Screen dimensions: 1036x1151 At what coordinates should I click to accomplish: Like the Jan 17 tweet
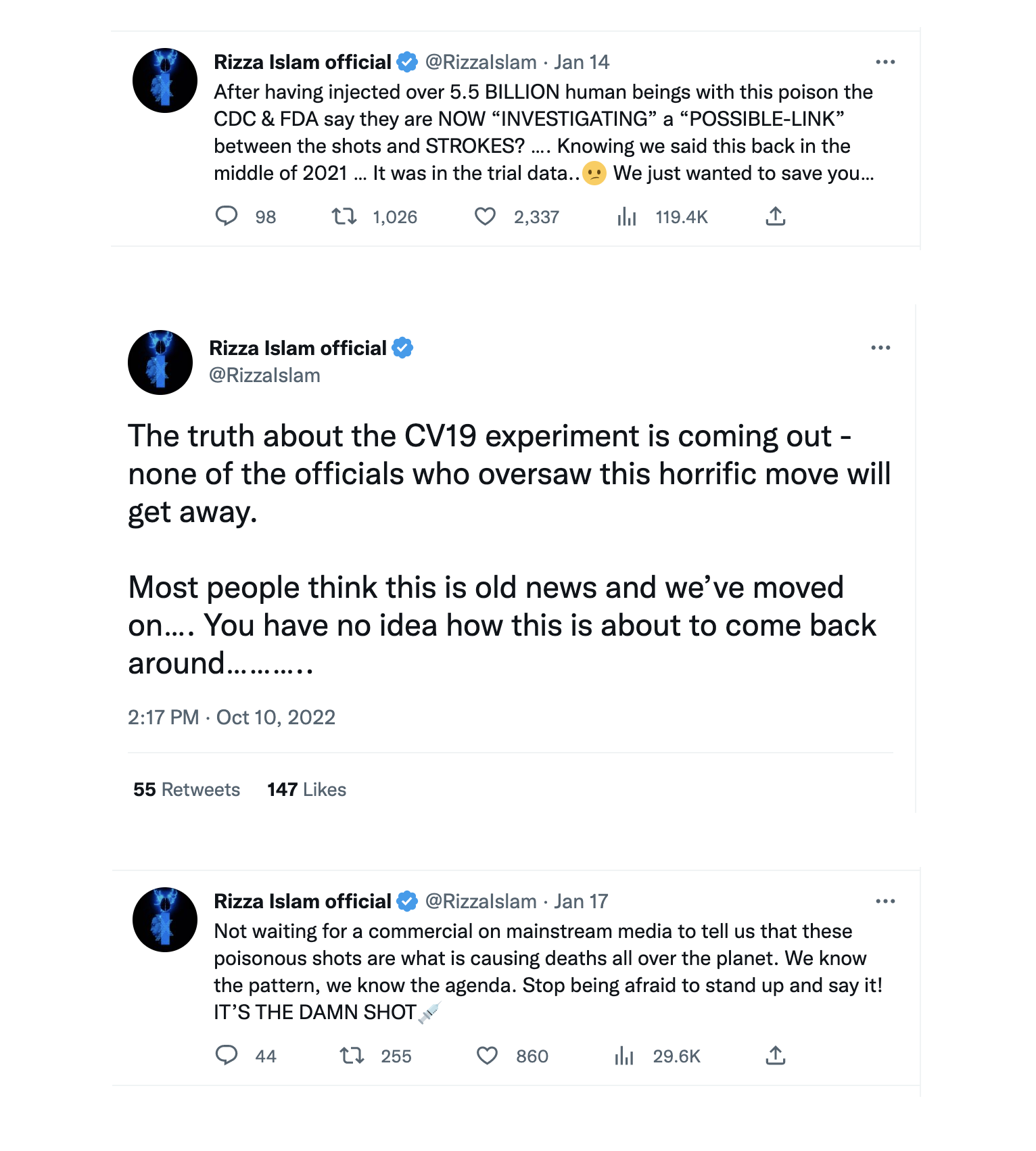click(x=486, y=1056)
